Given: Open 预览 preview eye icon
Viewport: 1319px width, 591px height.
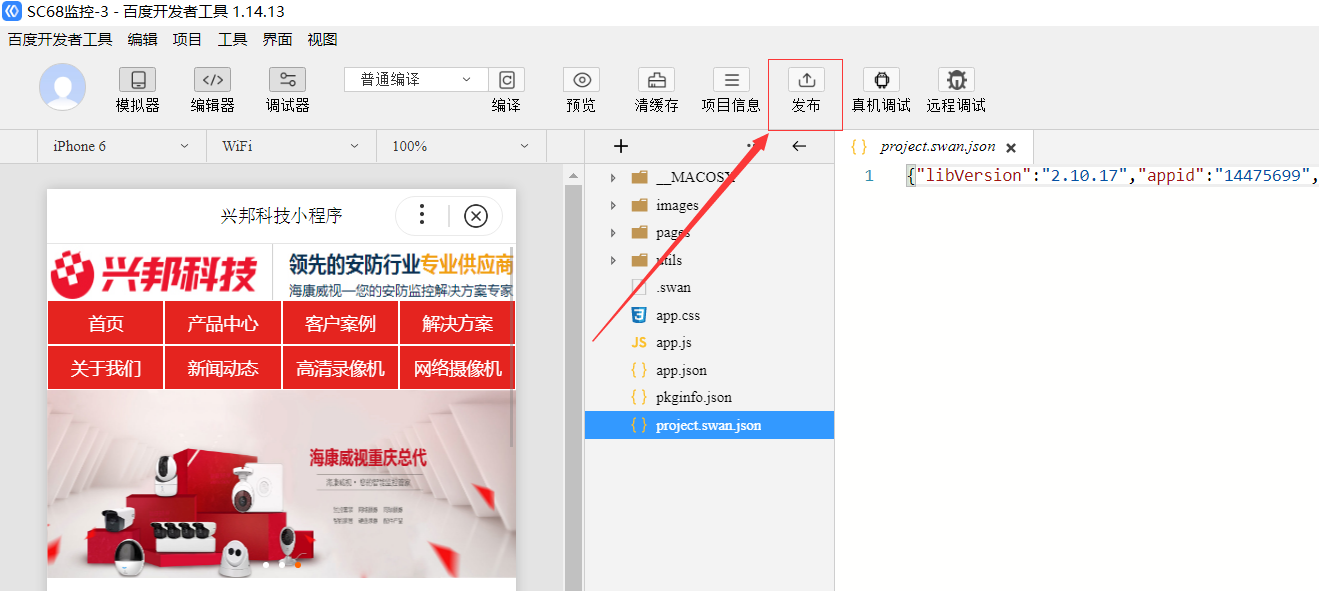Looking at the screenshot, I should pos(581,80).
